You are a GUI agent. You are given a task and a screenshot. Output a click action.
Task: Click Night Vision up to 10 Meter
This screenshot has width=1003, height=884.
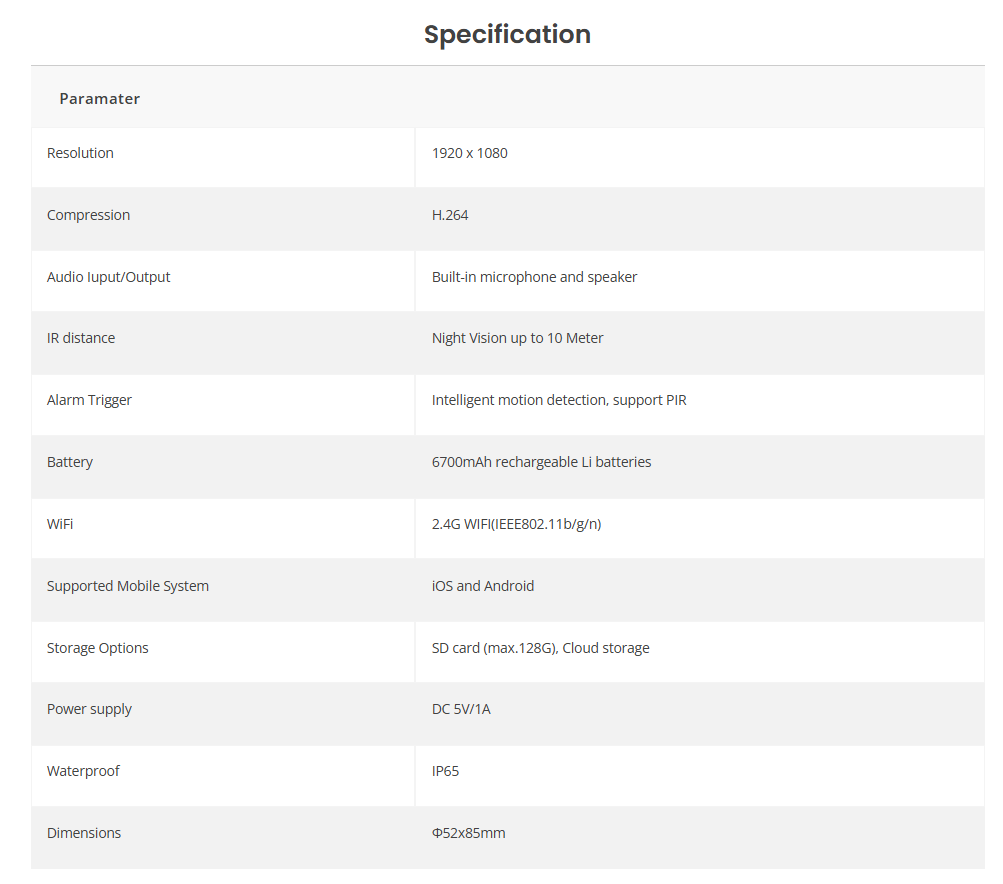click(517, 338)
